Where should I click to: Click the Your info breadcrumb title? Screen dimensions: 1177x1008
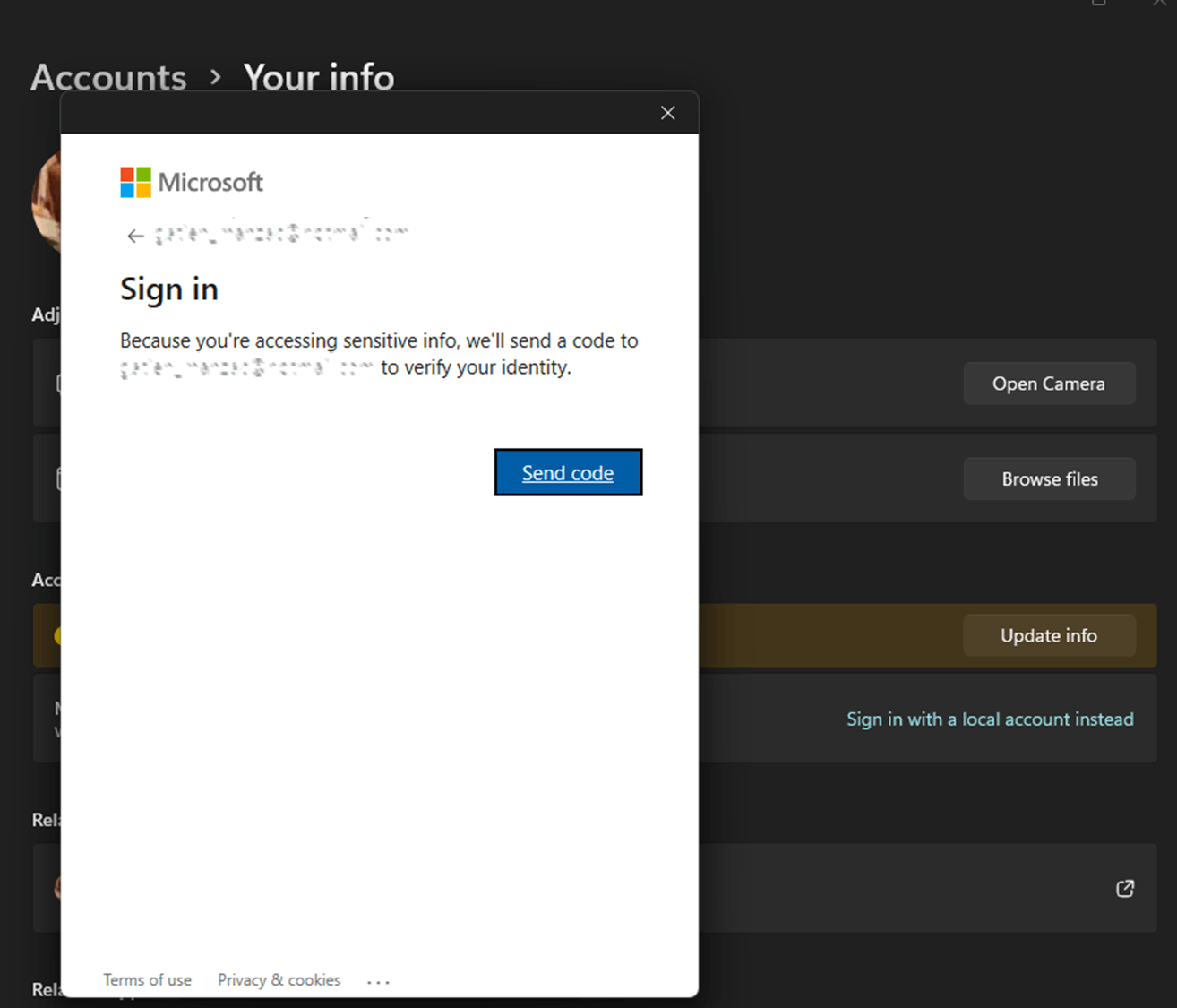[319, 78]
